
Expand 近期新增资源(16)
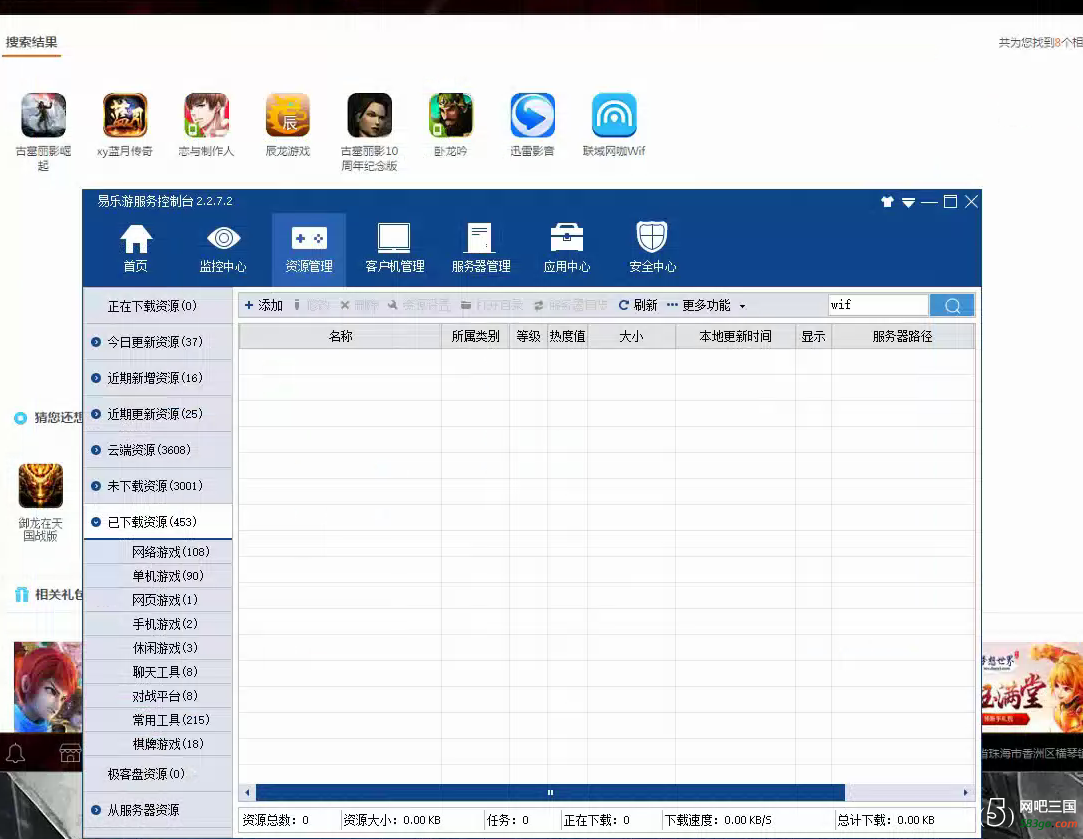pos(157,378)
